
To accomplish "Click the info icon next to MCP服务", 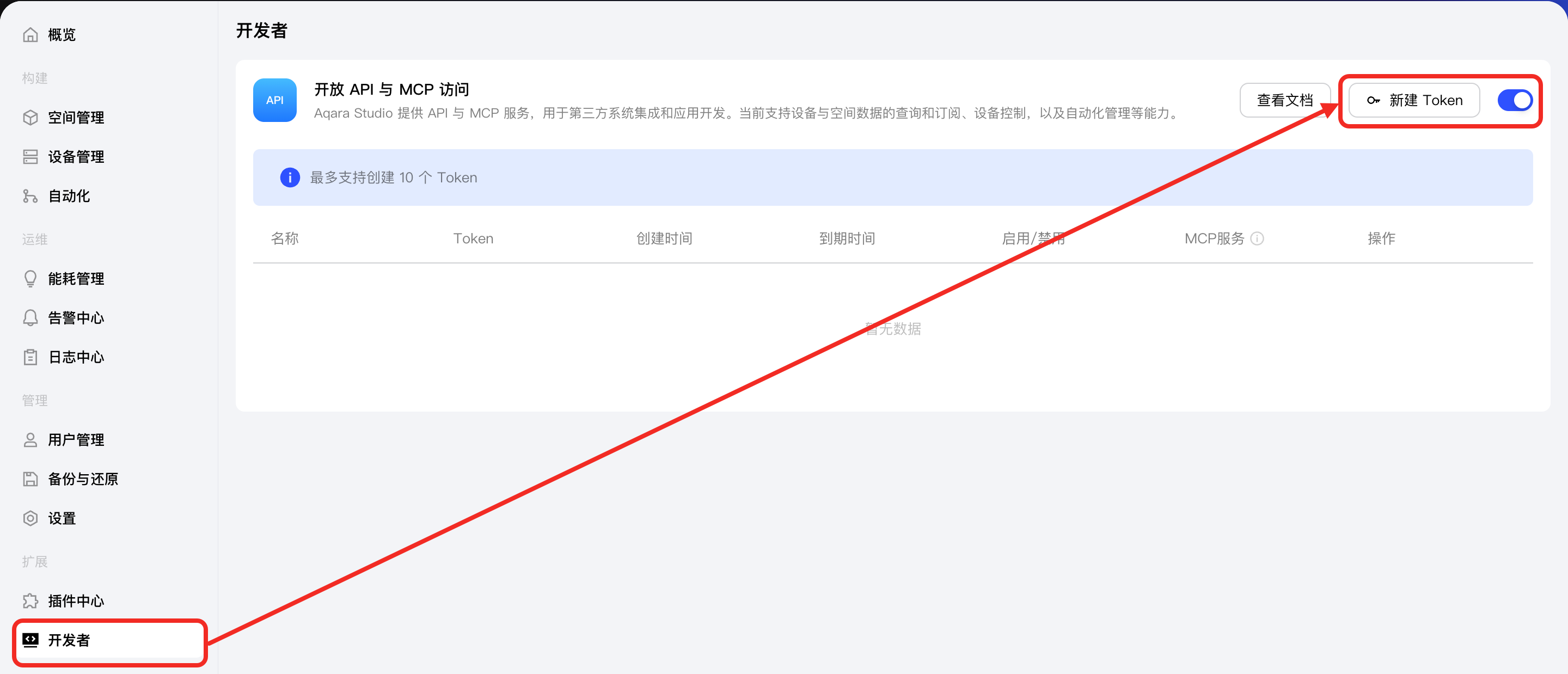I will click(1257, 238).
